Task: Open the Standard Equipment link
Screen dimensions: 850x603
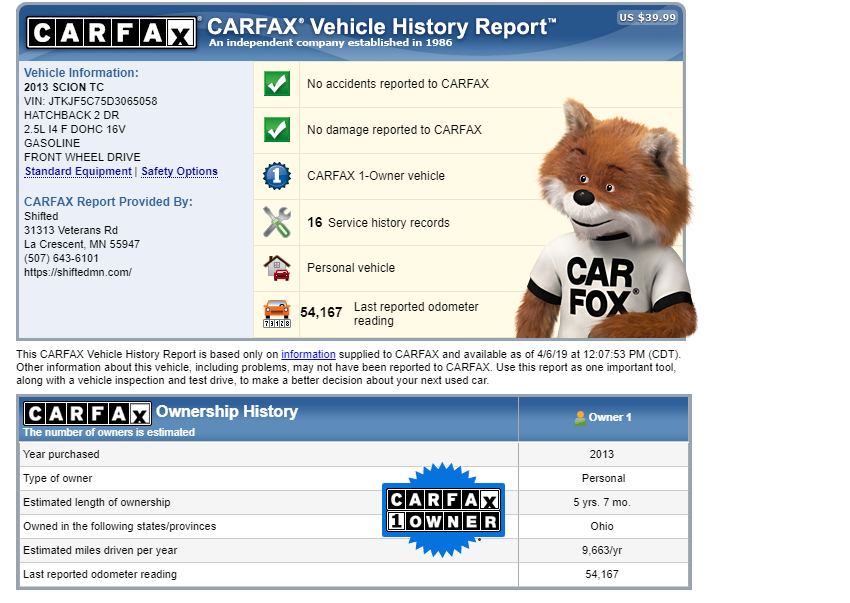Action: (x=78, y=171)
